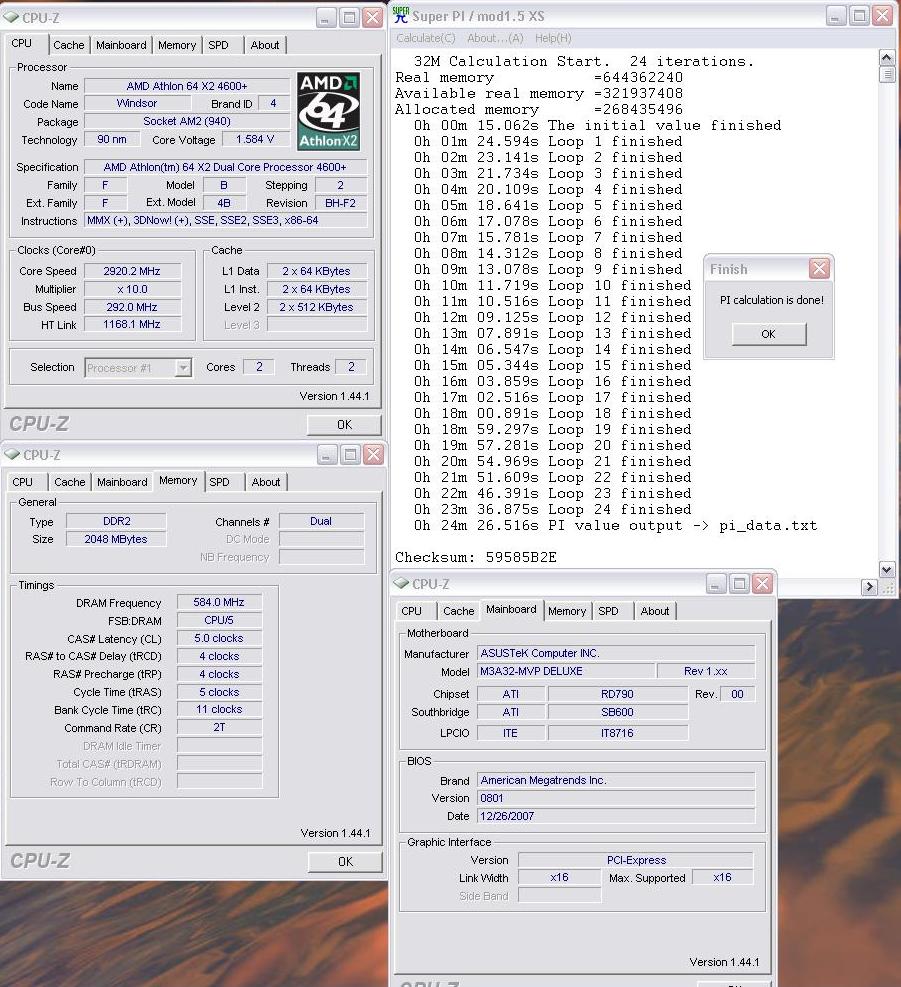Select Cache tab in Mainboard CPU-Z window

[458, 611]
